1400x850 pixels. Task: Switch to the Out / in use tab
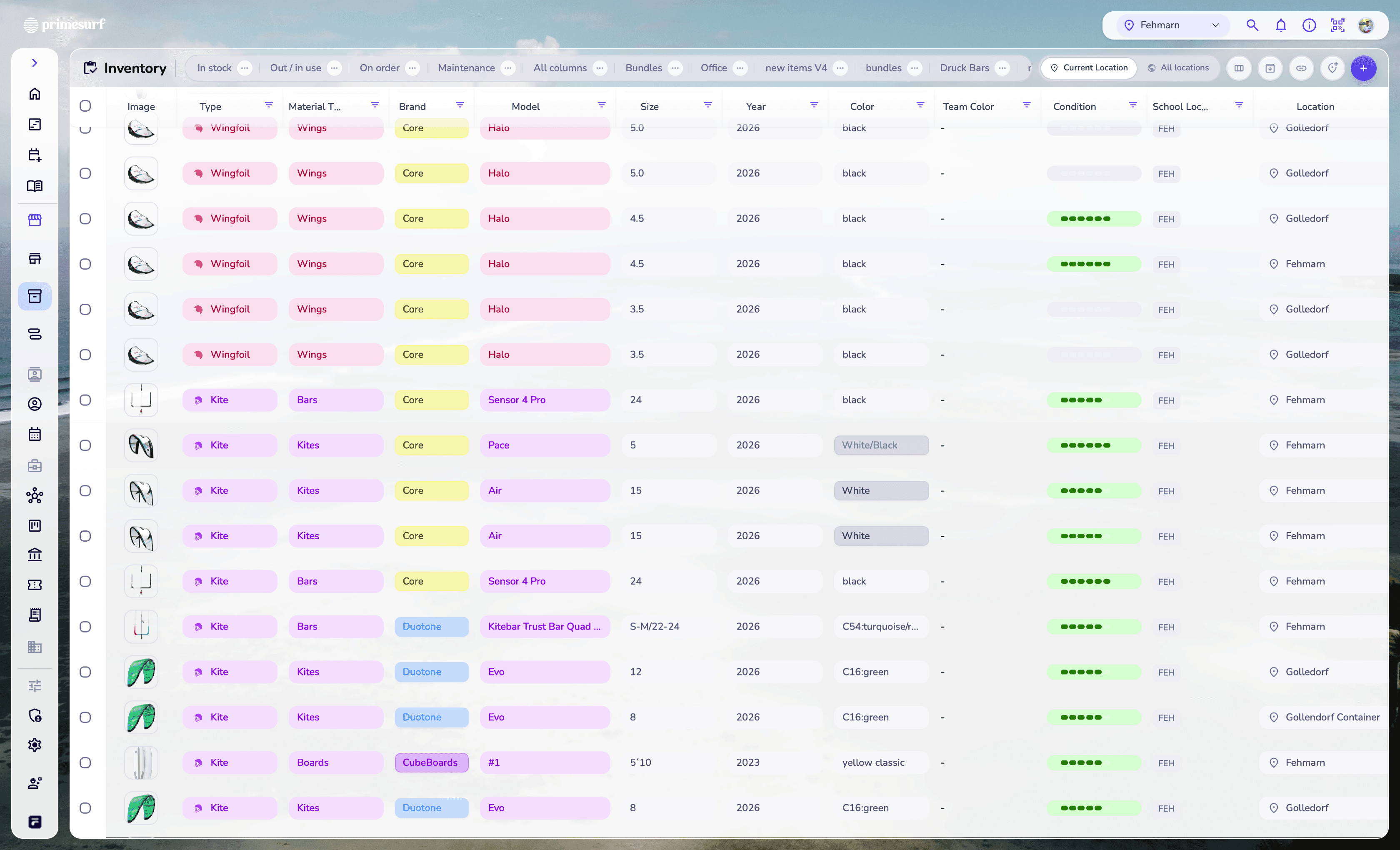pos(295,68)
